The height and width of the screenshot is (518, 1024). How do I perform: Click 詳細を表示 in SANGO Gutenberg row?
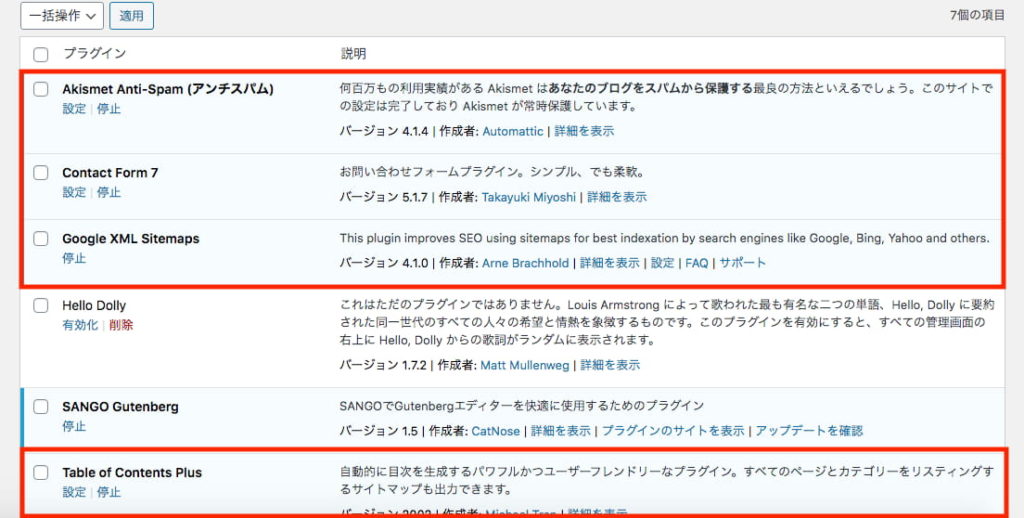point(560,430)
